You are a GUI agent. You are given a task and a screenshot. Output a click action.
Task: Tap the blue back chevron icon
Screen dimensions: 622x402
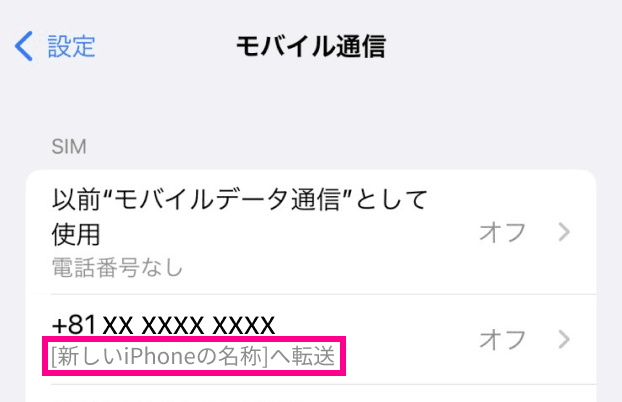[x=24, y=46]
